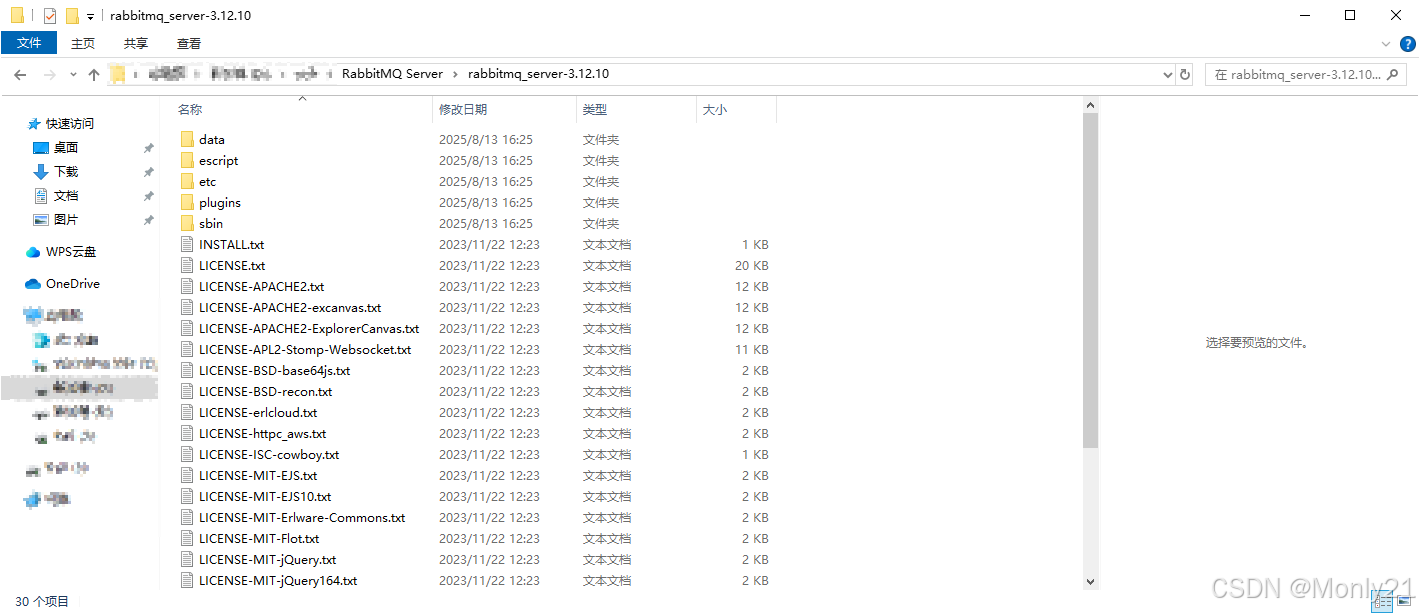The image size is (1420, 614).
Task: Click the scrollbar up arrow
Action: (1091, 105)
